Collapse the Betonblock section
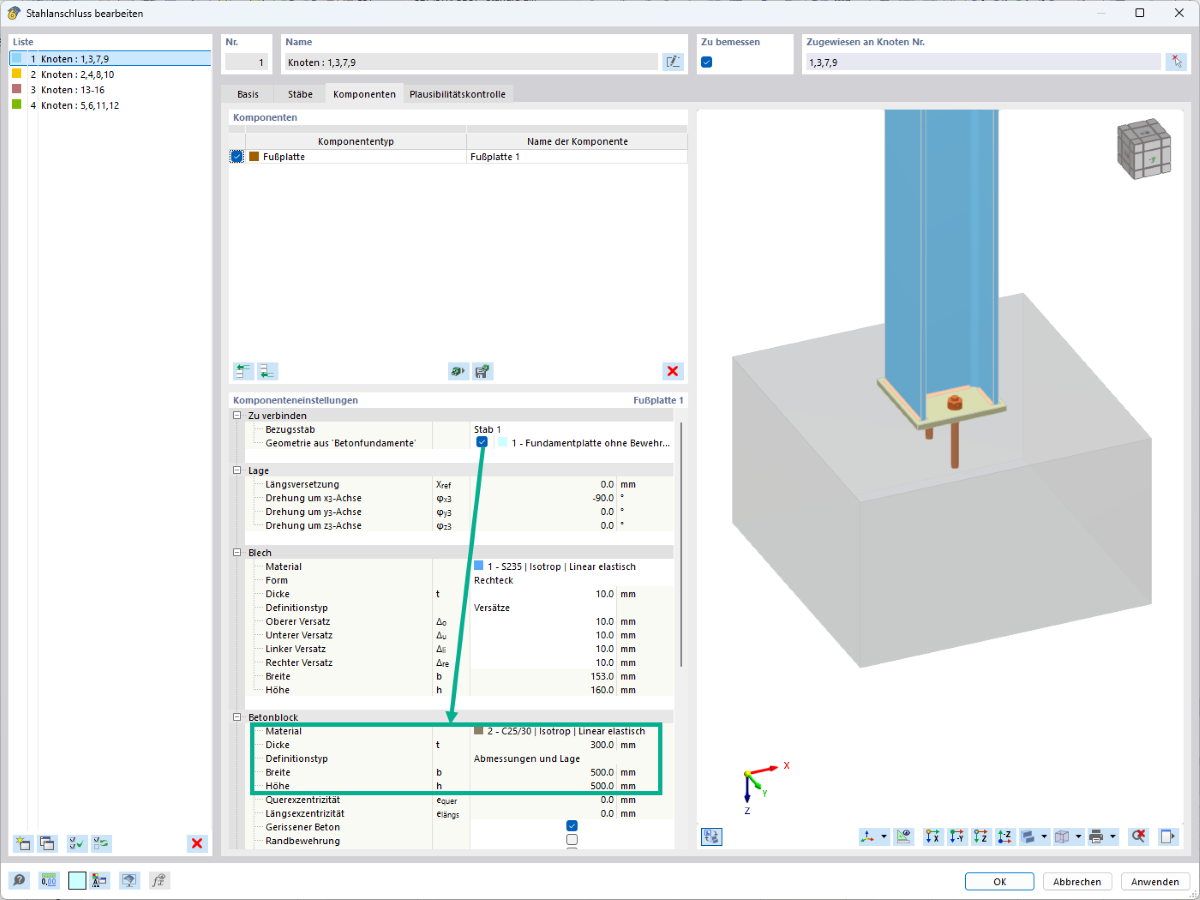 [237, 717]
